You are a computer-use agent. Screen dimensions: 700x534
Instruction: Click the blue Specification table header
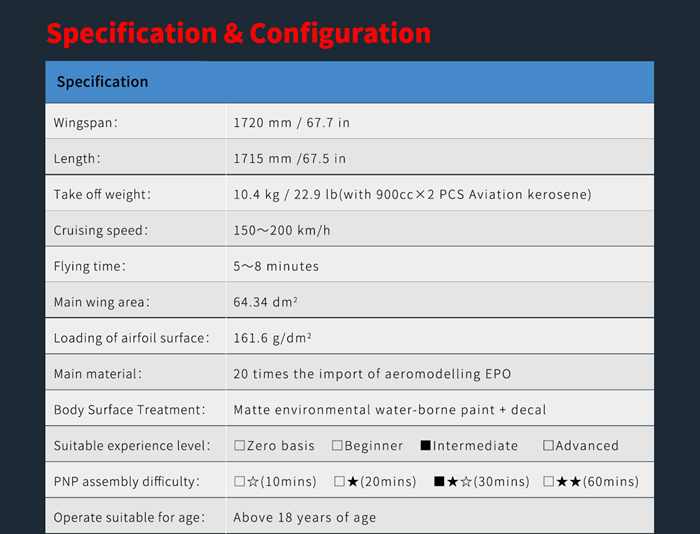pos(349,82)
